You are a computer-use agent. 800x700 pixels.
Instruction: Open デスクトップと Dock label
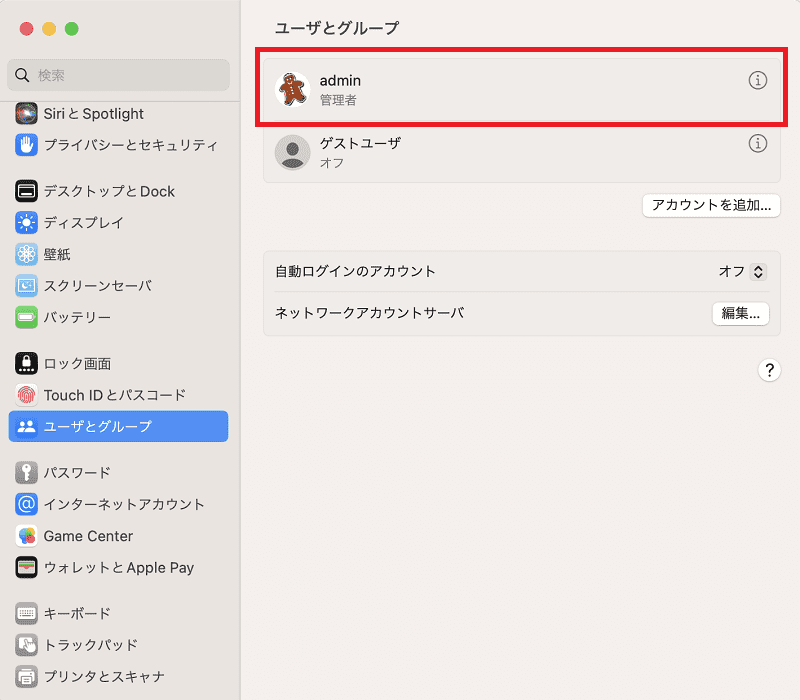109,191
